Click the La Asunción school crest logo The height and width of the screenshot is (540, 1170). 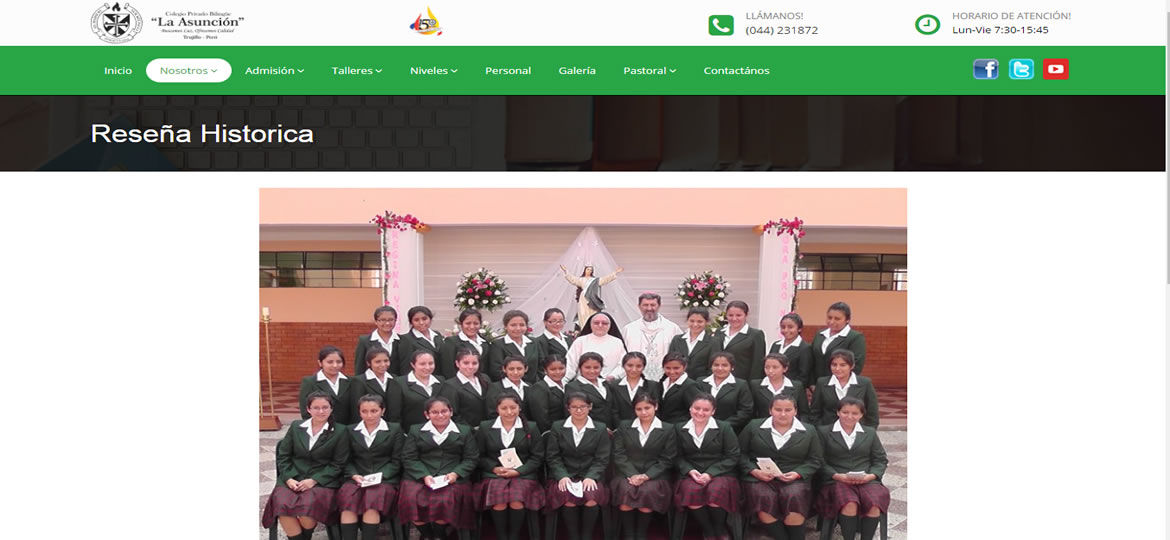tap(116, 22)
